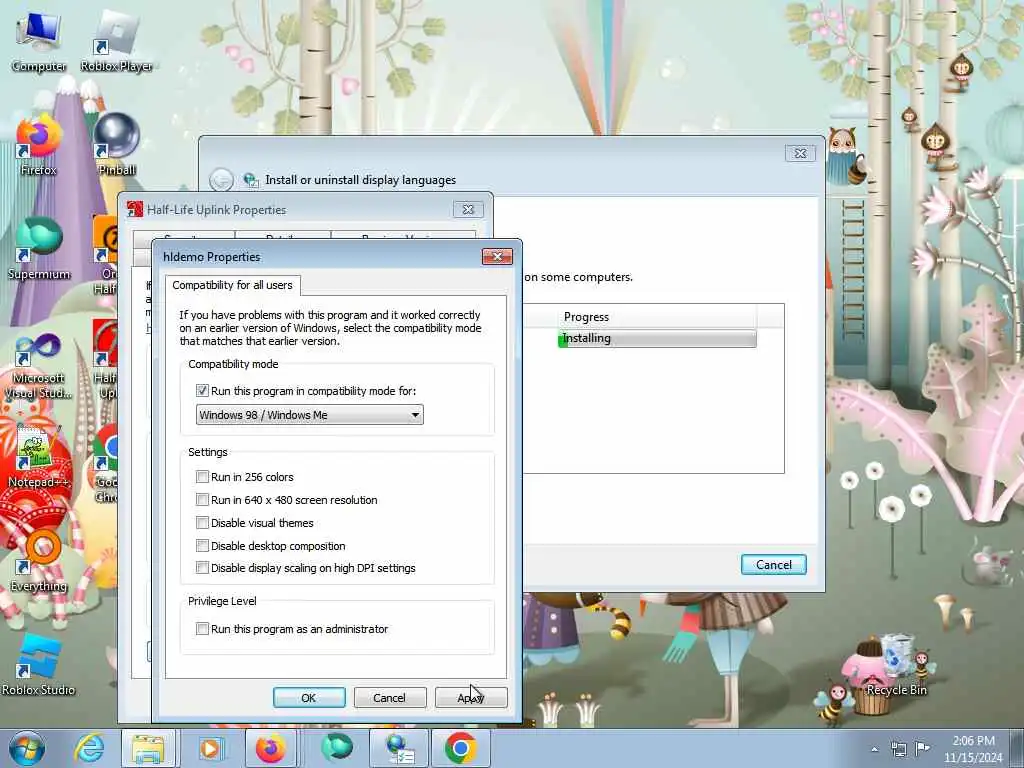Check Disable desktop composition

pyautogui.click(x=202, y=545)
